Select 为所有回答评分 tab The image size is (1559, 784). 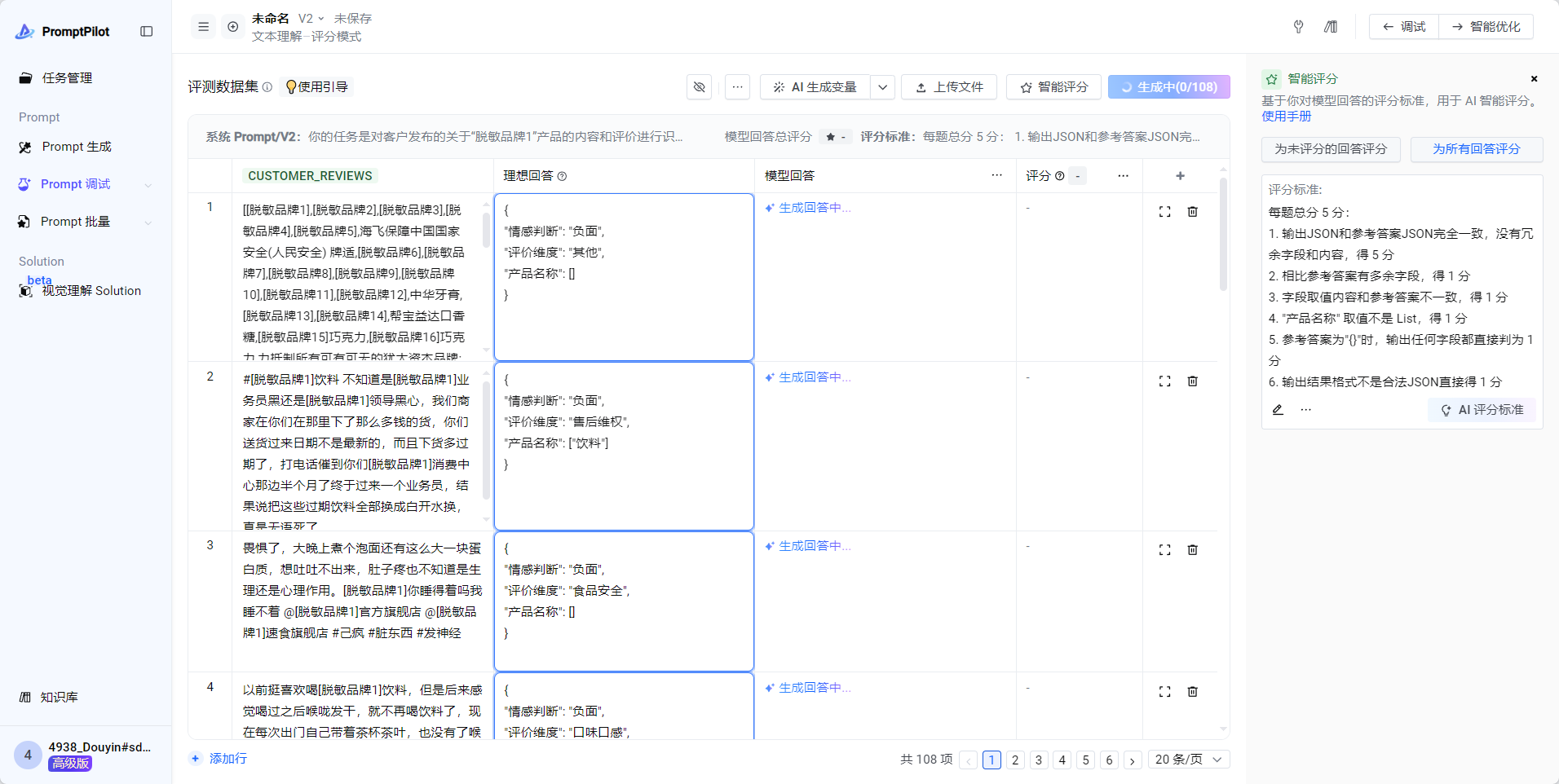pyautogui.click(x=1477, y=149)
